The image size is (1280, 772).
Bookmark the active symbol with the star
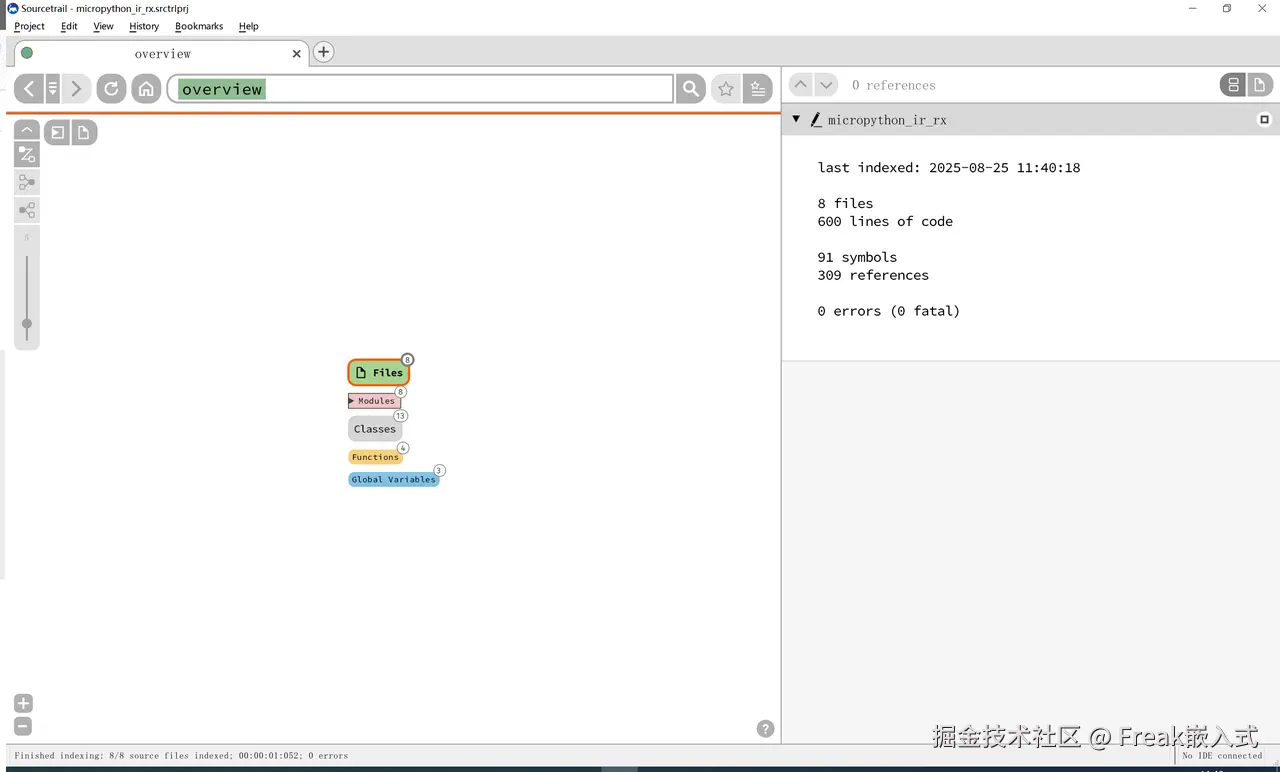tap(726, 89)
